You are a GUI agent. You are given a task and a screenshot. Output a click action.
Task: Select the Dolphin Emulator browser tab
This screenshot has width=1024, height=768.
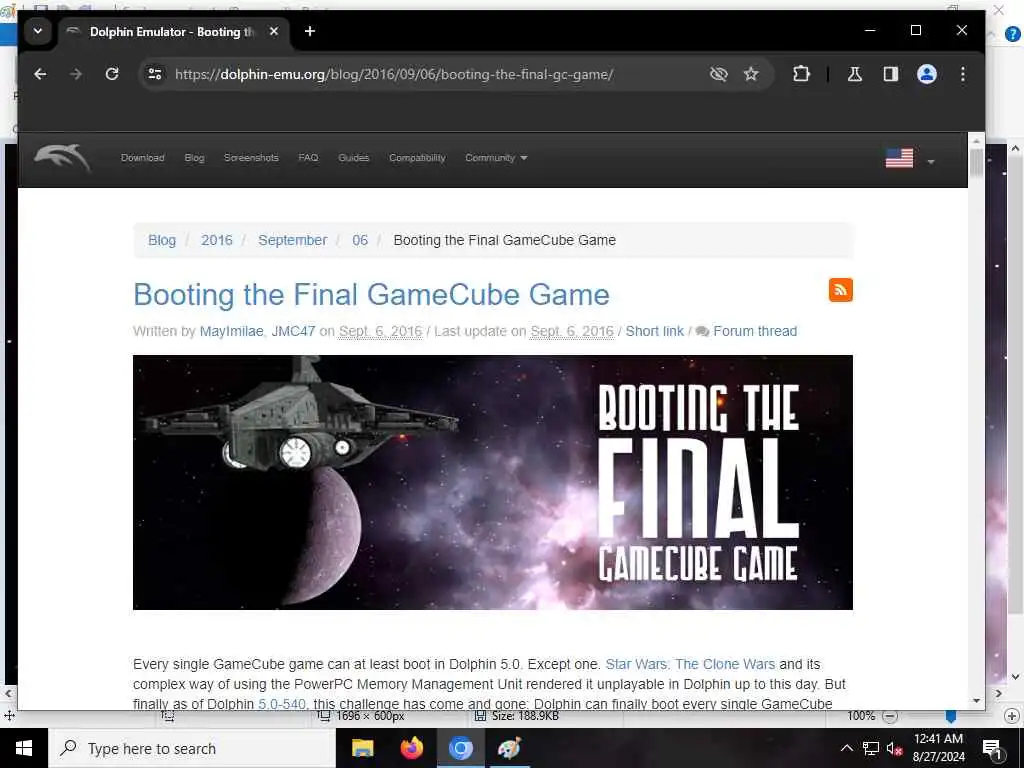tap(173, 32)
